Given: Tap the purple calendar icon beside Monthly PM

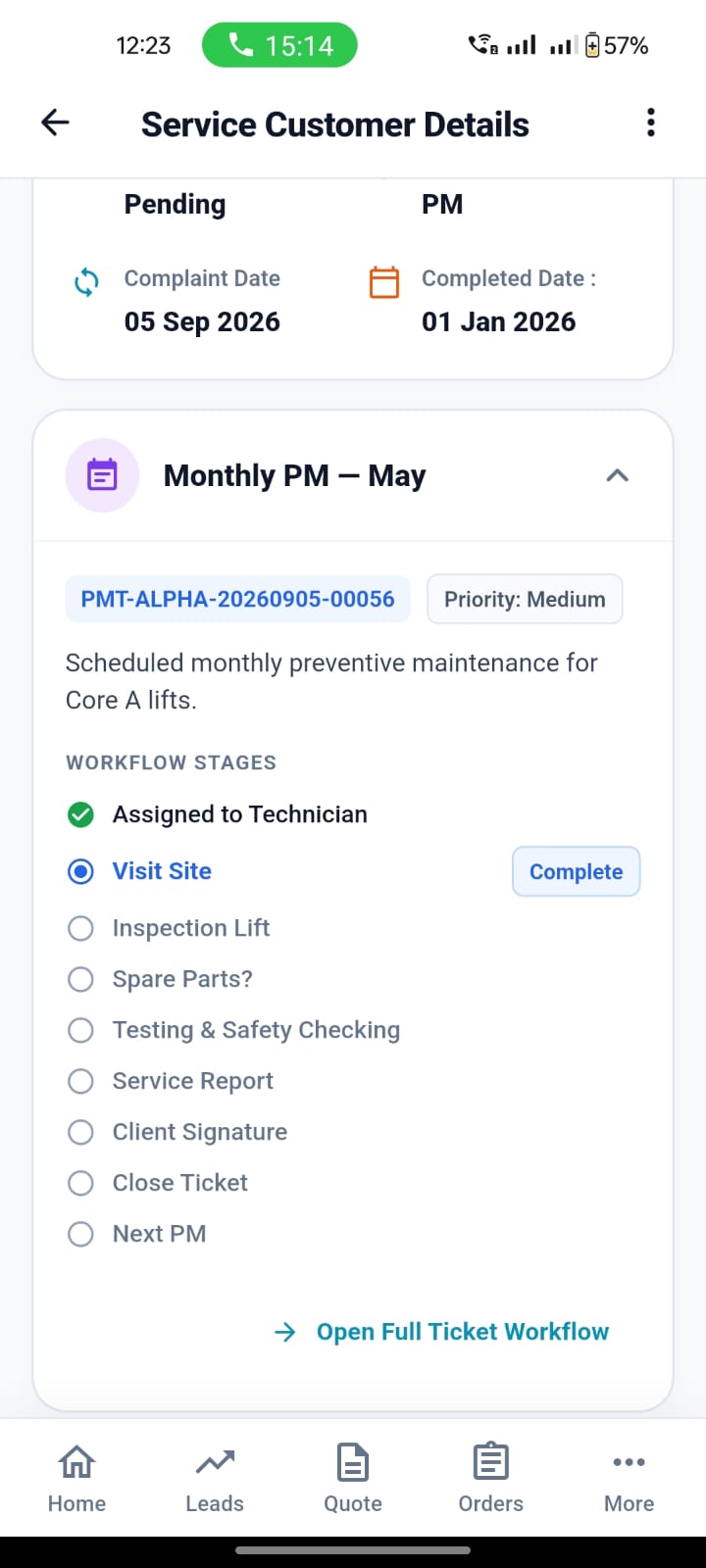Looking at the screenshot, I should coord(102,475).
